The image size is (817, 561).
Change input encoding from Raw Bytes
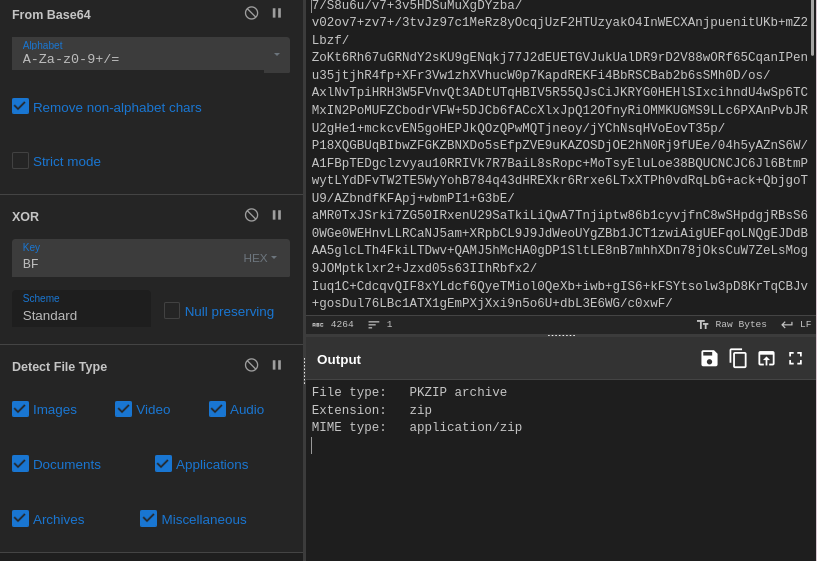pos(732,325)
